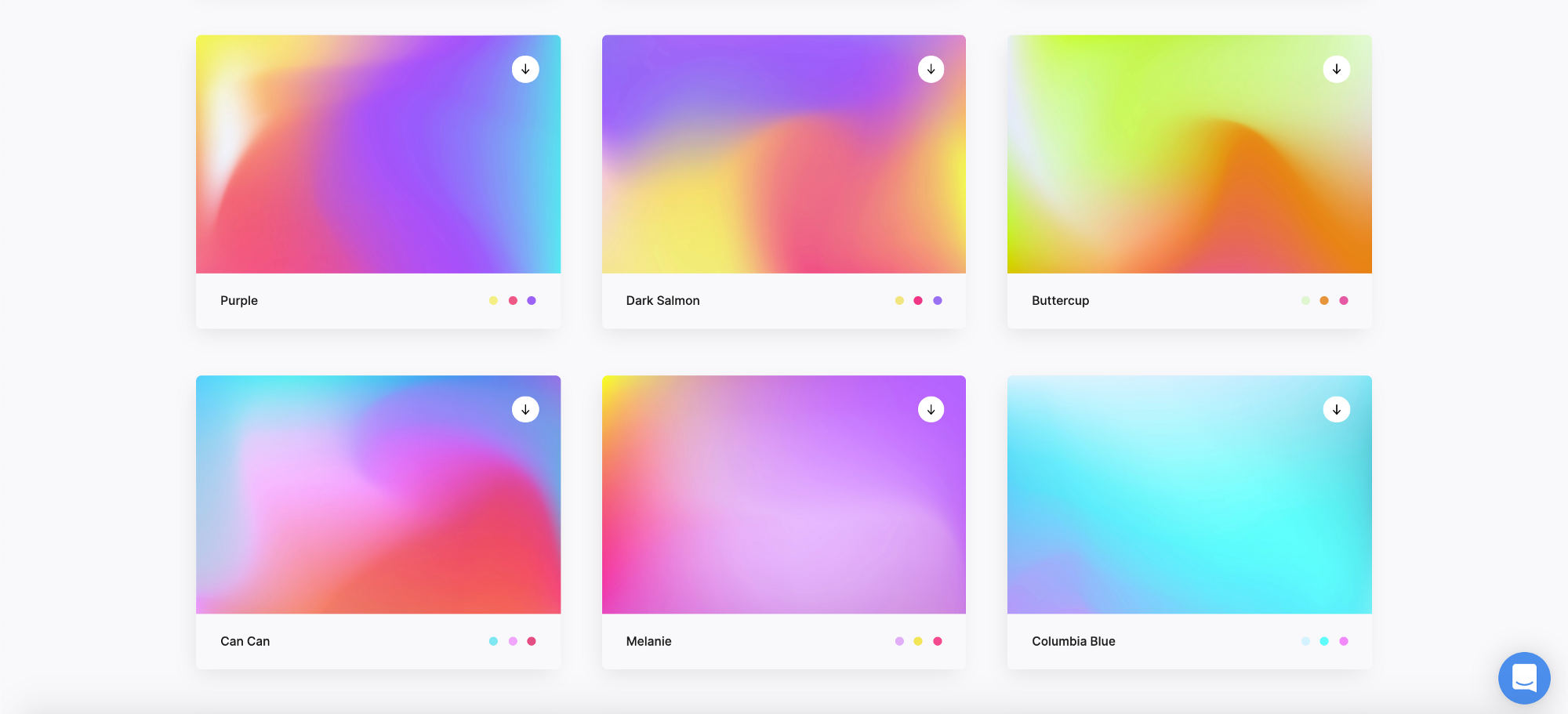Download the Dark Salmon gradient
The image size is (1568, 714).
[931, 69]
